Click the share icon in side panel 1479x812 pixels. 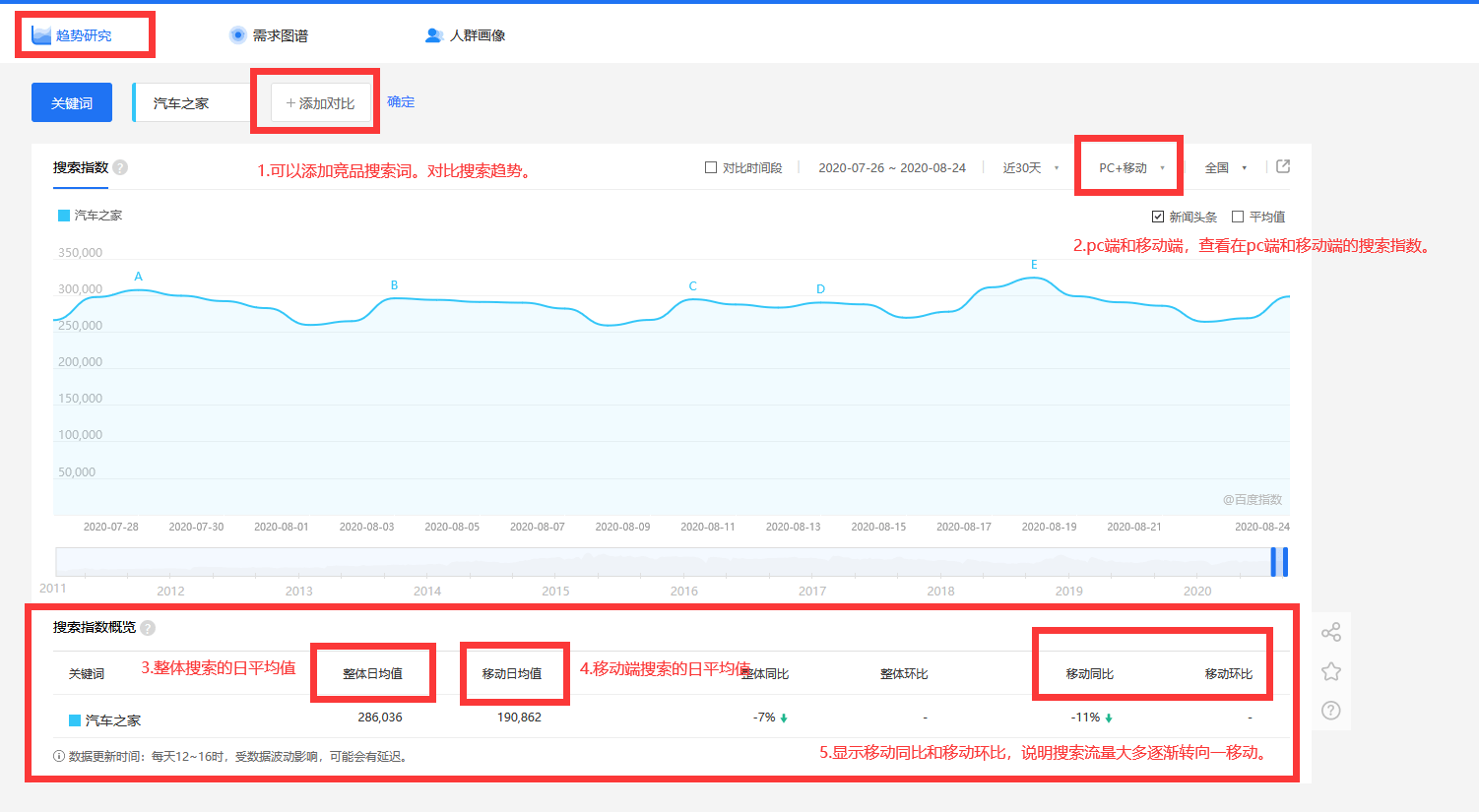(x=1331, y=632)
